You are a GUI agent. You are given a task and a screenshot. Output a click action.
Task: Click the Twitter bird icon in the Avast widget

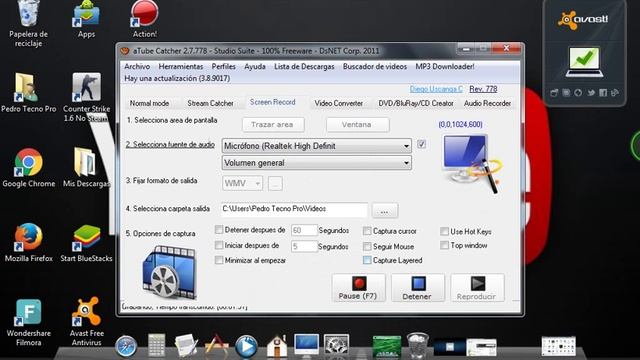(591, 93)
